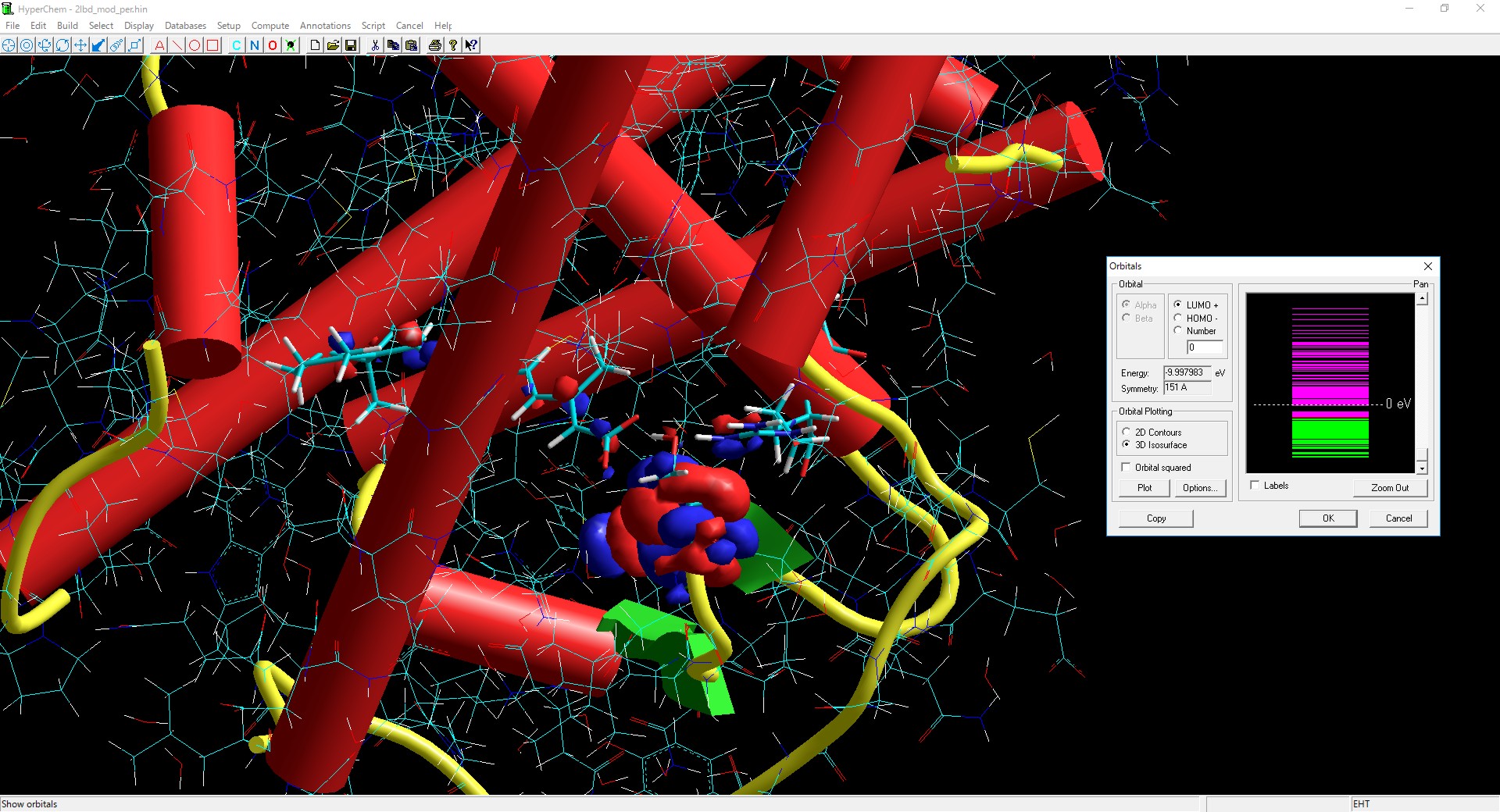Open the Compute menu
1500x812 pixels.
(270, 25)
